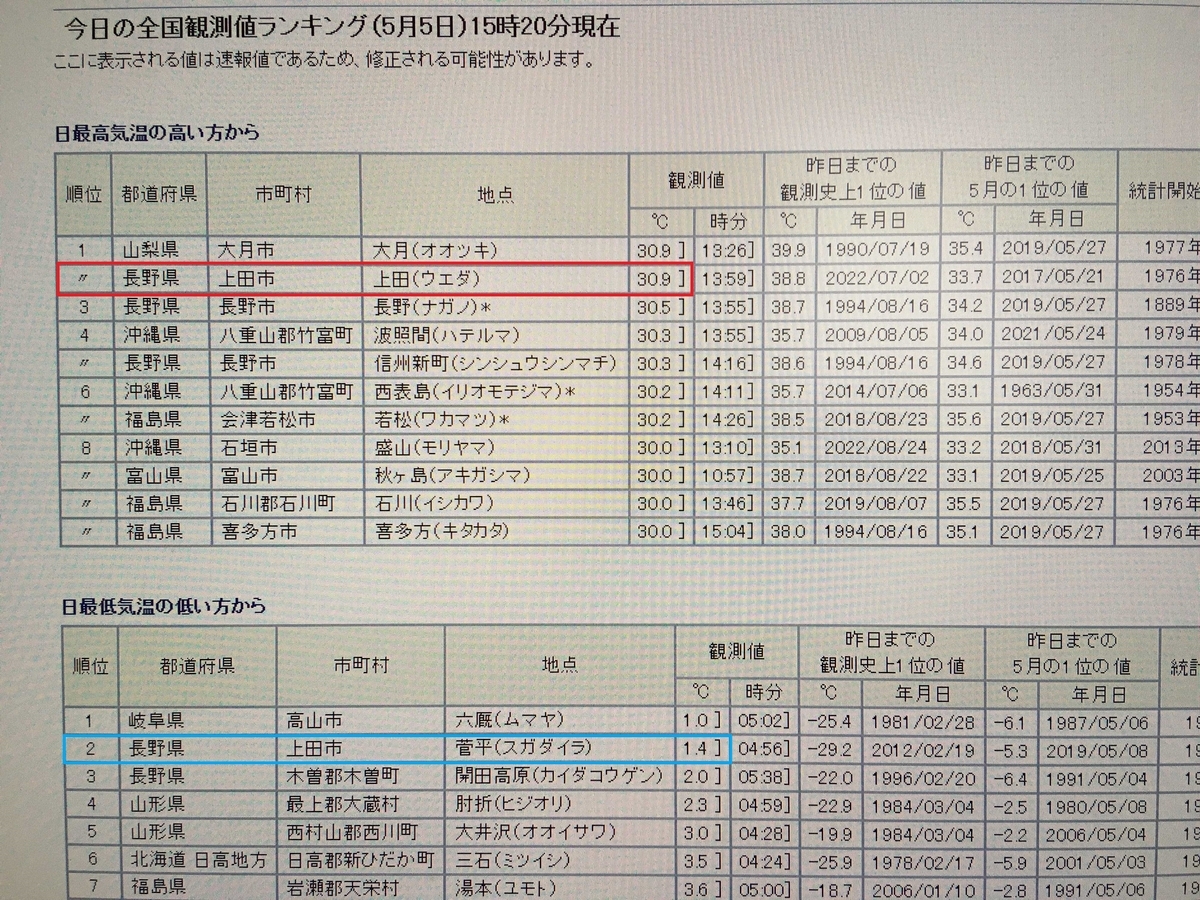Click the 山梨県 prefecture cell
The height and width of the screenshot is (900, 1200).
151,249
